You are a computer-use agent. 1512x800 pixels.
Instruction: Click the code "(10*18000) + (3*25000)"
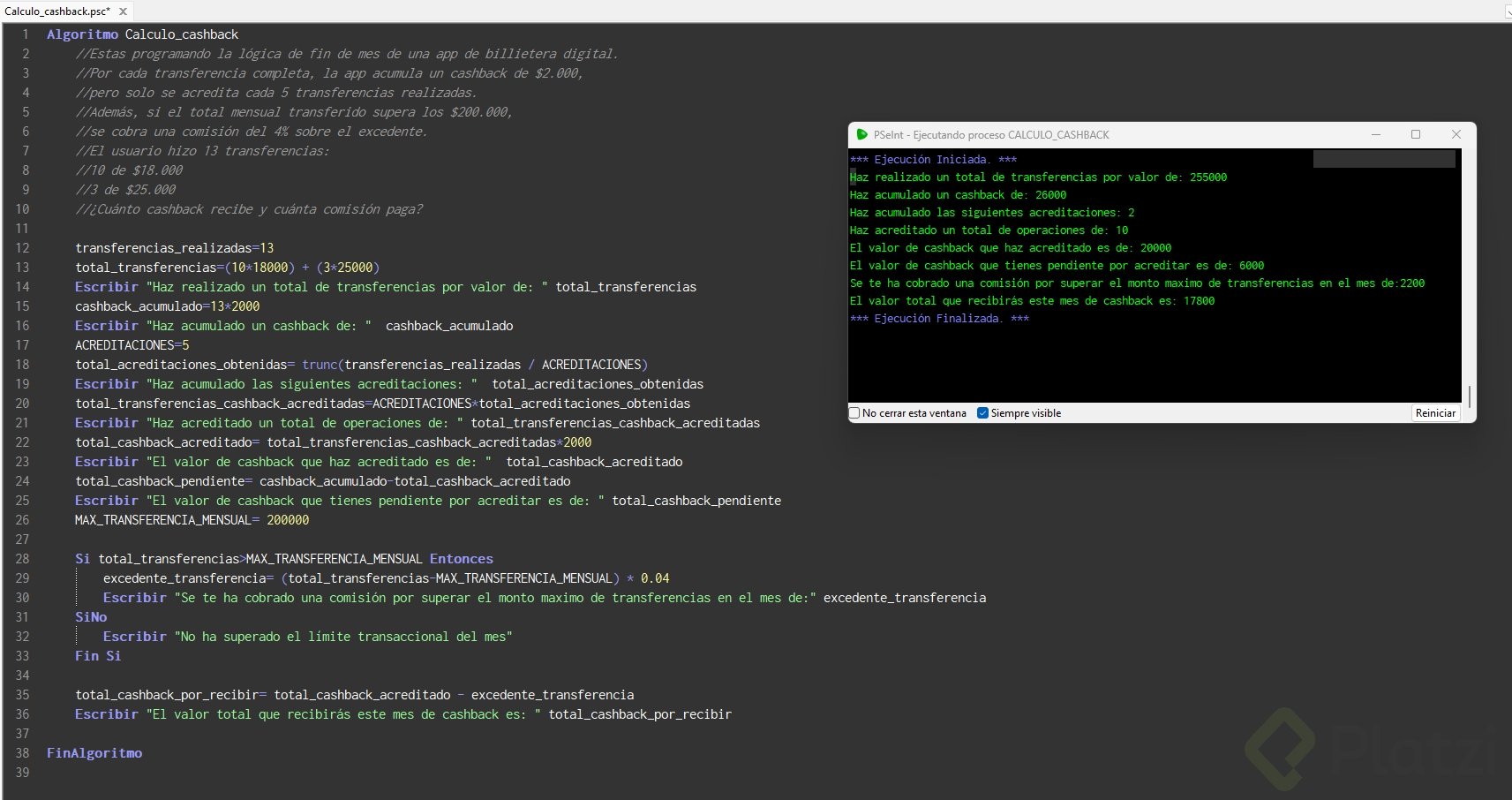pos(302,268)
